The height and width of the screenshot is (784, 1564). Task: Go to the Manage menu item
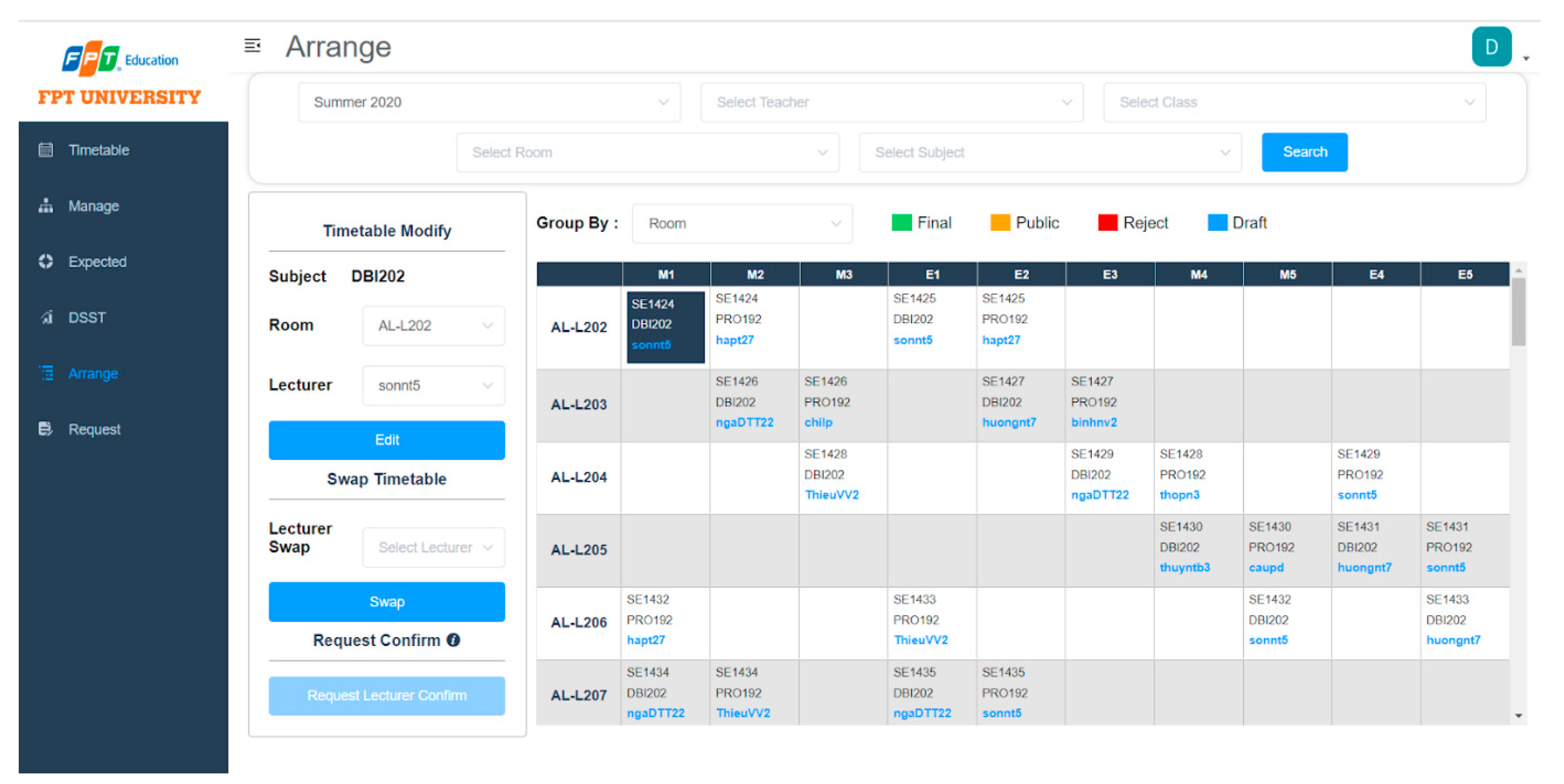tap(94, 206)
